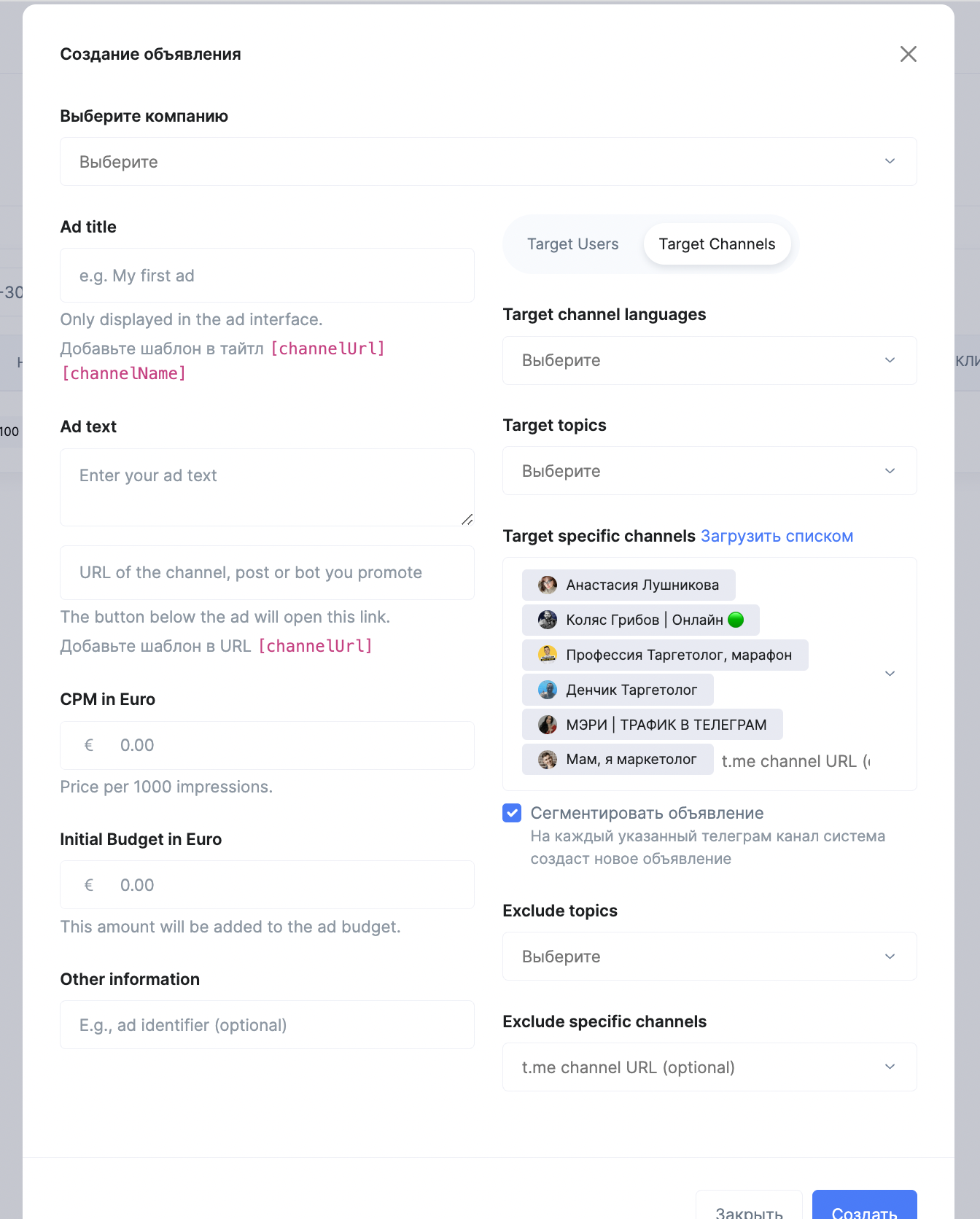Screen dimensions: 980x1219
Task: Uncheck Сегментировать объявление checkbox
Action: [512, 813]
